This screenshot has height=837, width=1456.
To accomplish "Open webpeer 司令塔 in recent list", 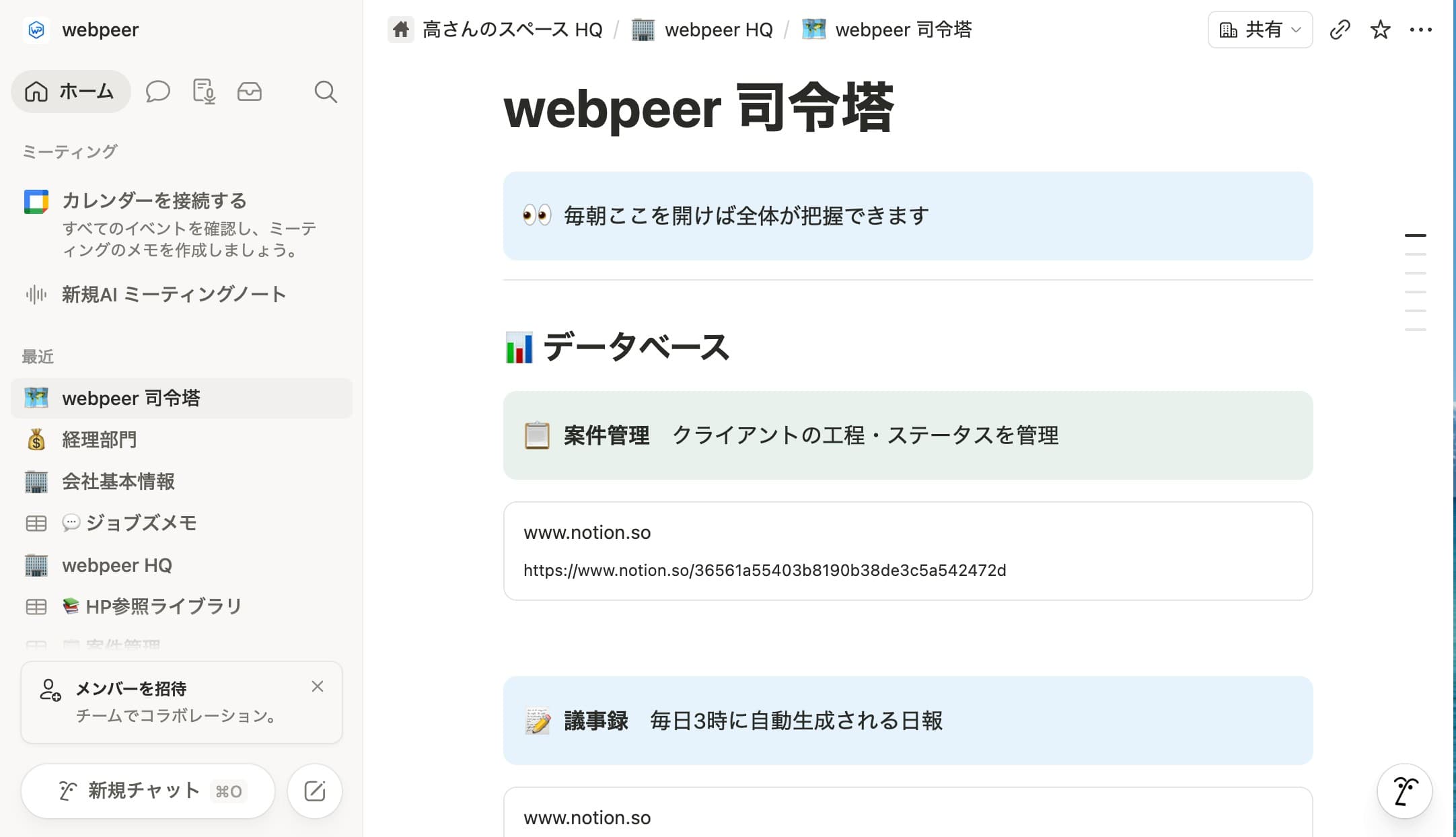I will coord(182,398).
